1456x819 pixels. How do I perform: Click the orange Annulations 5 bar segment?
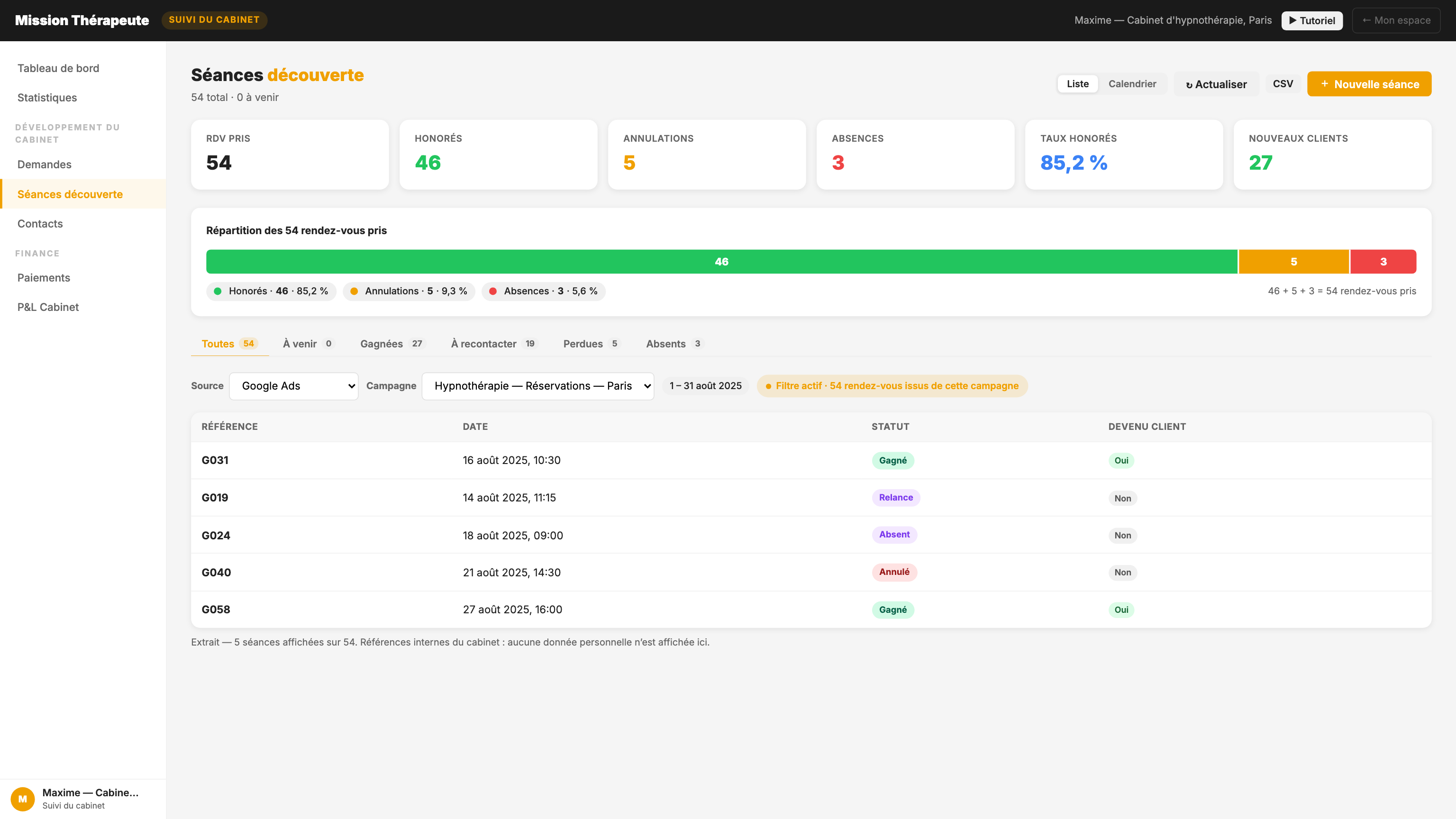[1294, 262]
